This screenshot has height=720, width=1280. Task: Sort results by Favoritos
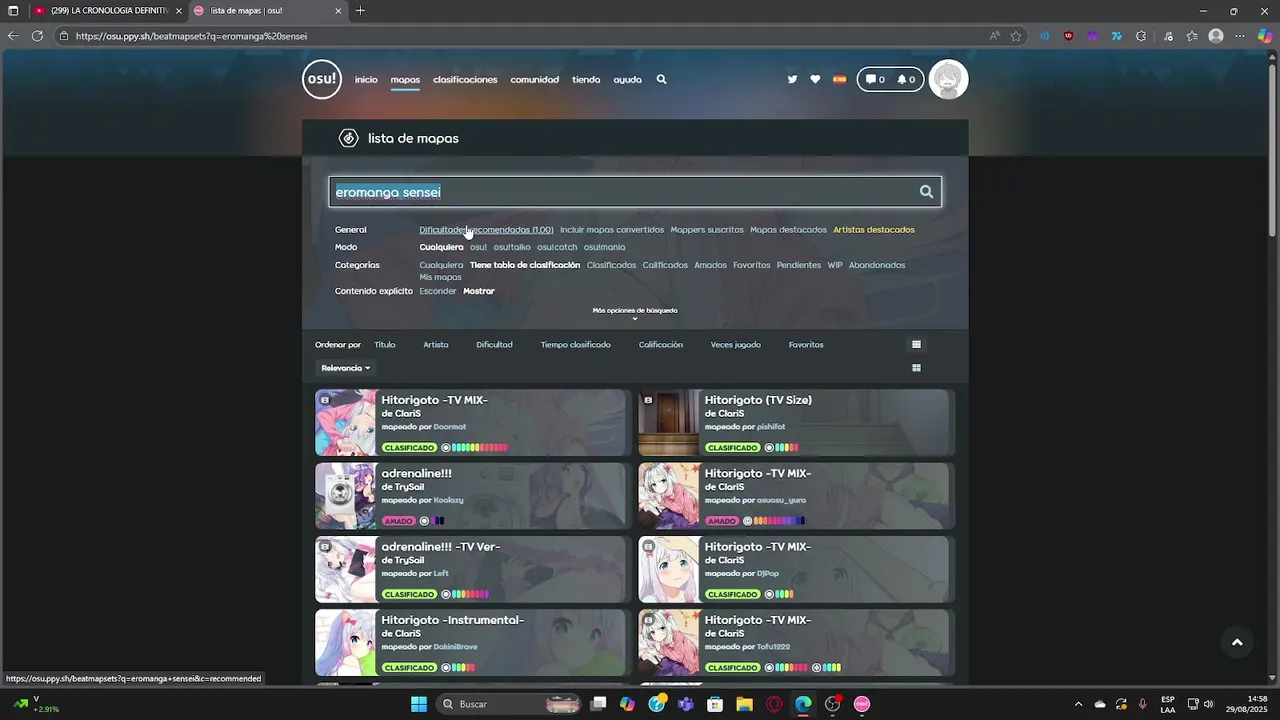tap(806, 344)
